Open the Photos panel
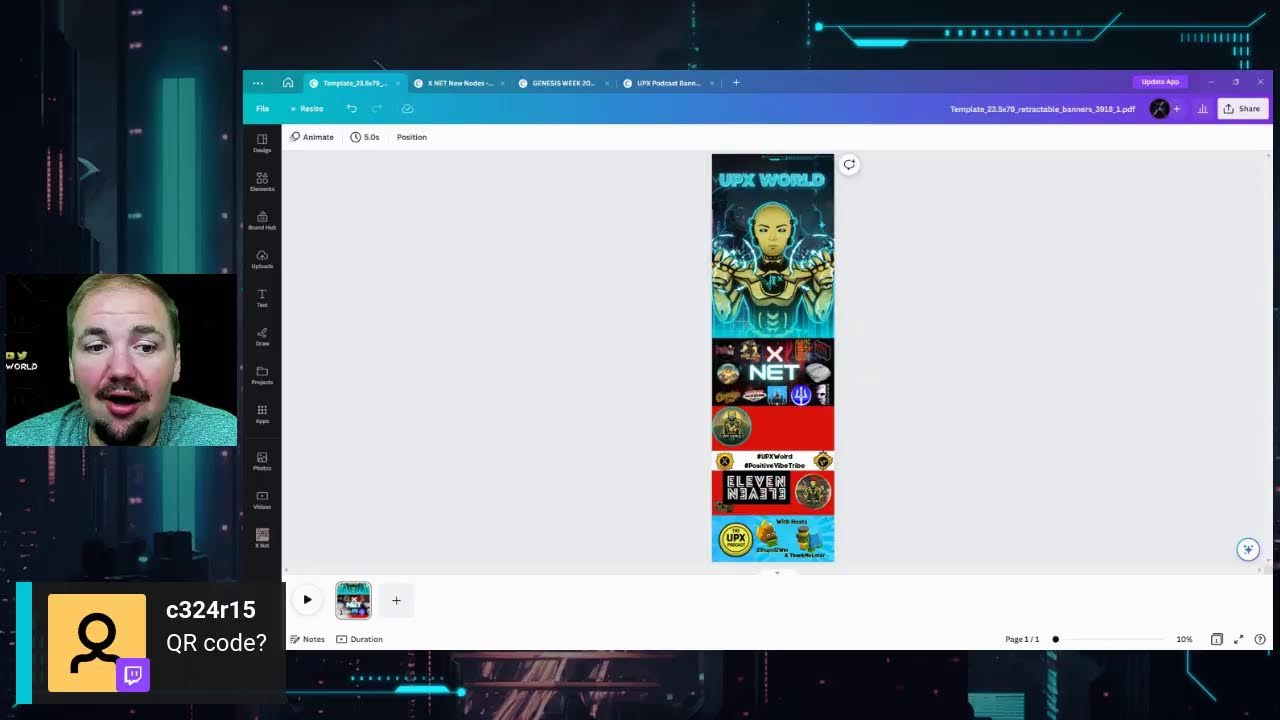Screen dimensions: 1280x720 click(x=262, y=461)
